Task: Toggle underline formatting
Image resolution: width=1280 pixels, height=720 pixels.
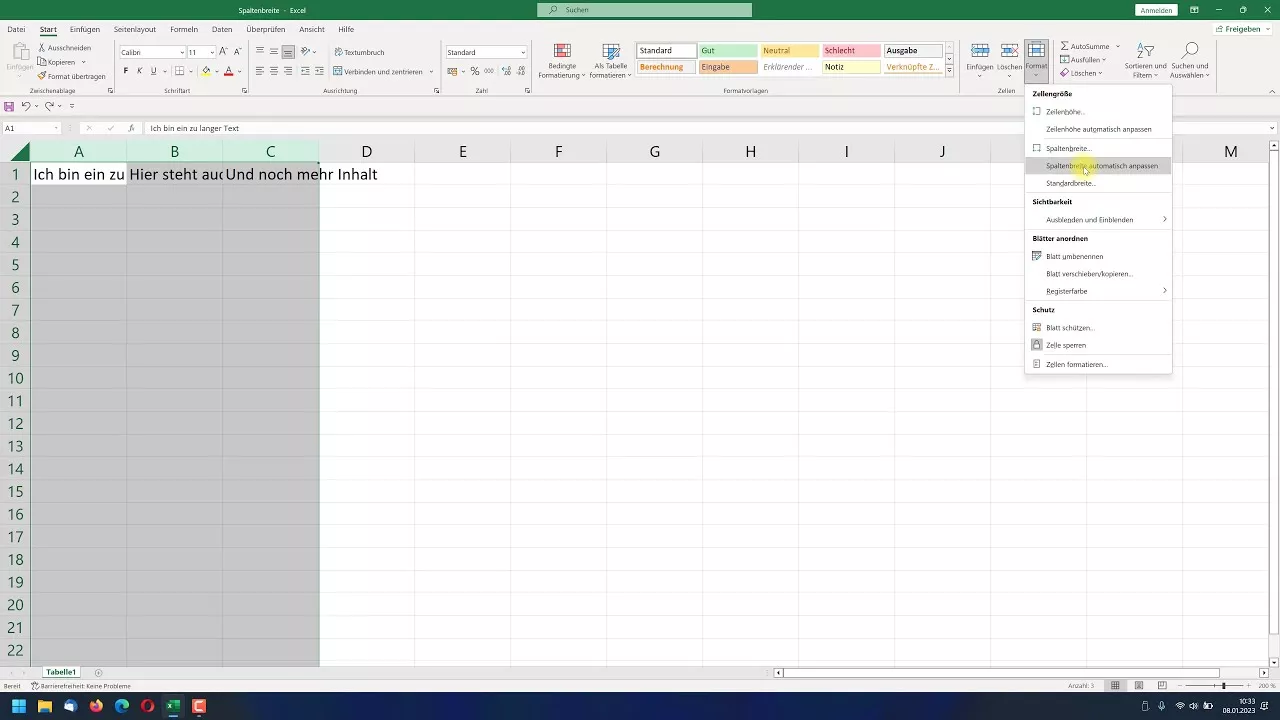Action: 153,72
